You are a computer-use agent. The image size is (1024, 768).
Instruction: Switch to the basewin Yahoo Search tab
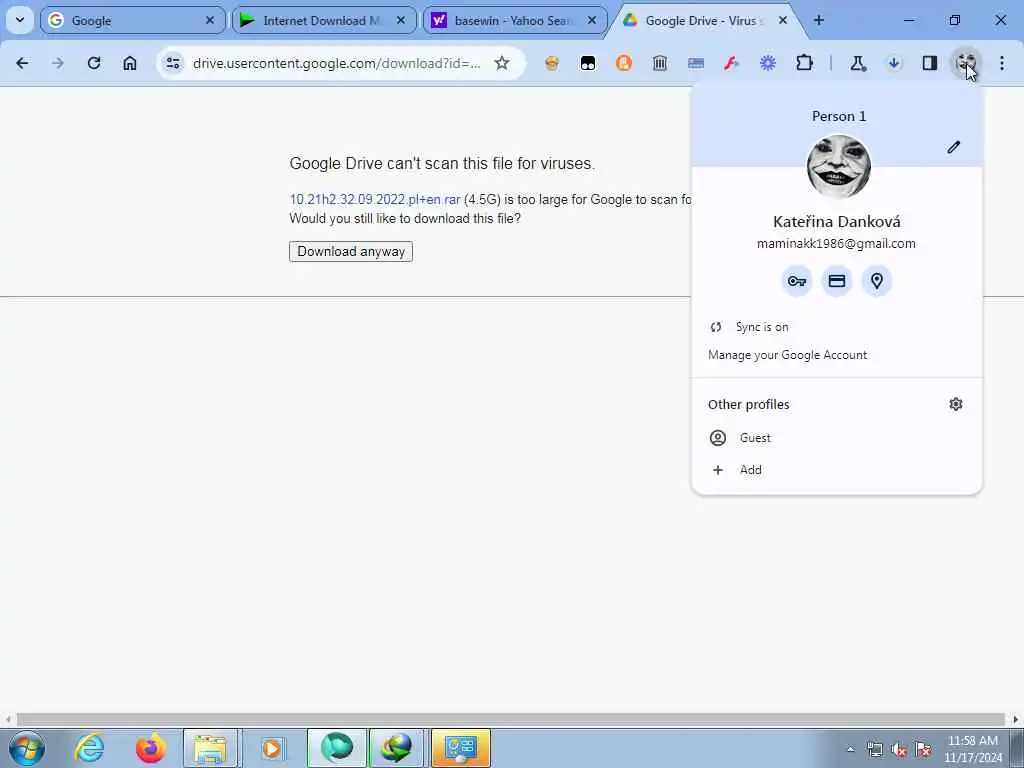515,20
